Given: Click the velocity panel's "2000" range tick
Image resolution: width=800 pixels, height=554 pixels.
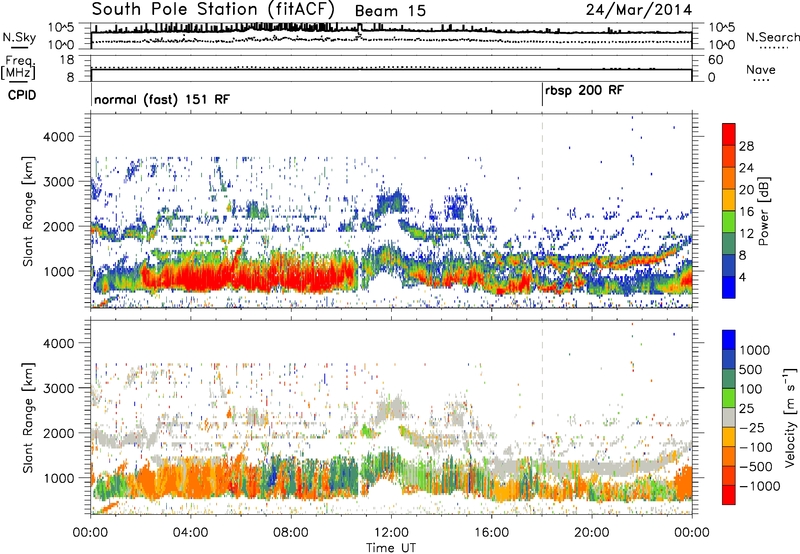Looking at the screenshot, I should [60, 433].
